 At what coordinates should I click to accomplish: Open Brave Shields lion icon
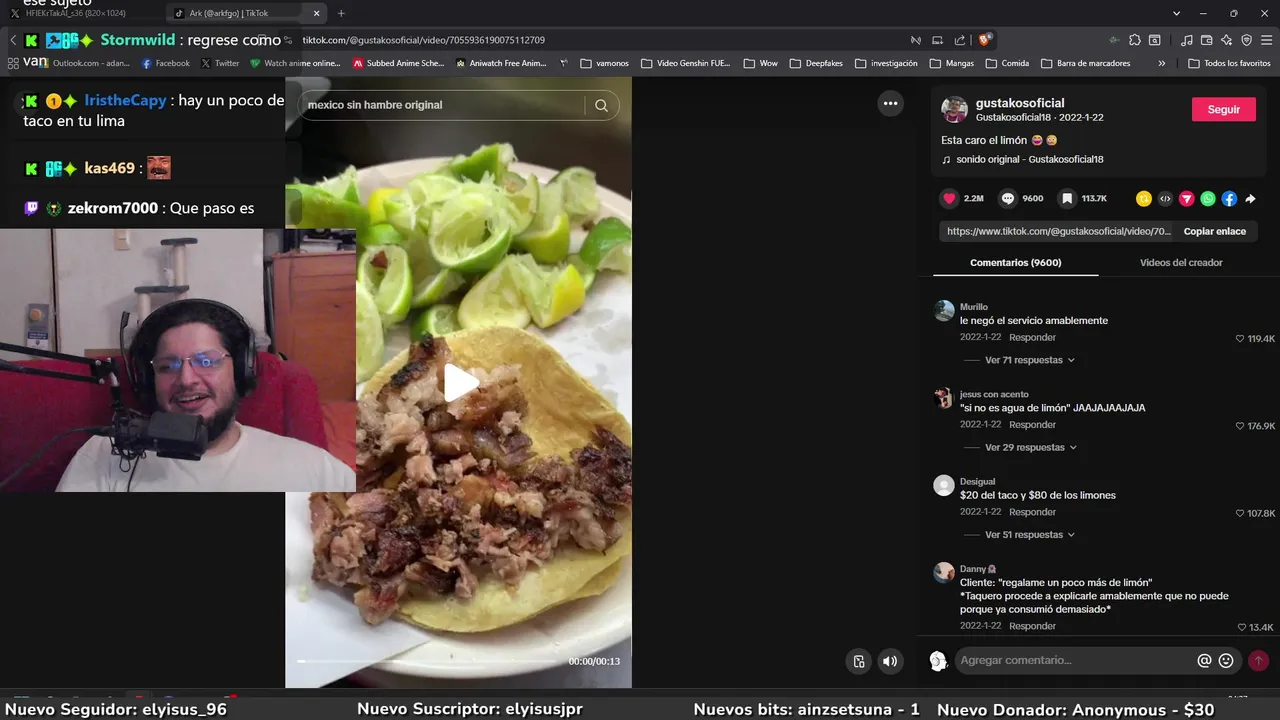click(985, 40)
